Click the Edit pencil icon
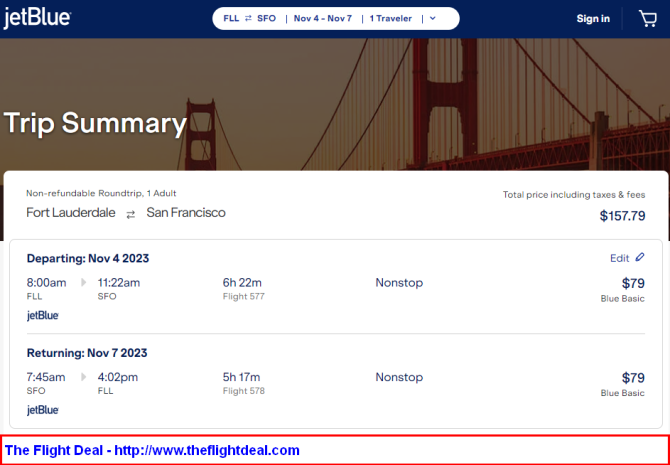 [x=640, y=257]
